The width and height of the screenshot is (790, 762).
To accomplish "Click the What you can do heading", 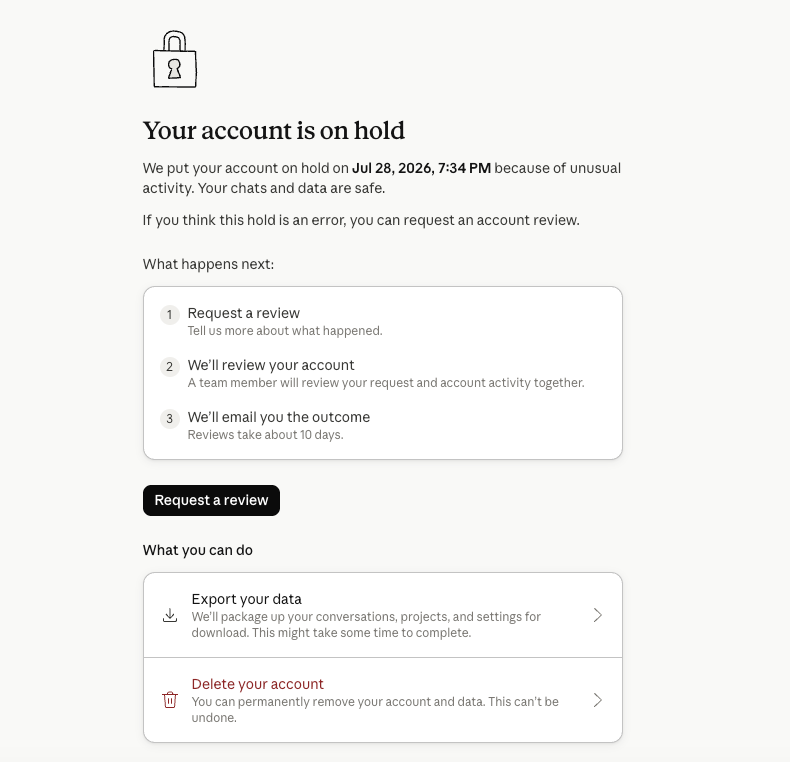I will 198,550.
